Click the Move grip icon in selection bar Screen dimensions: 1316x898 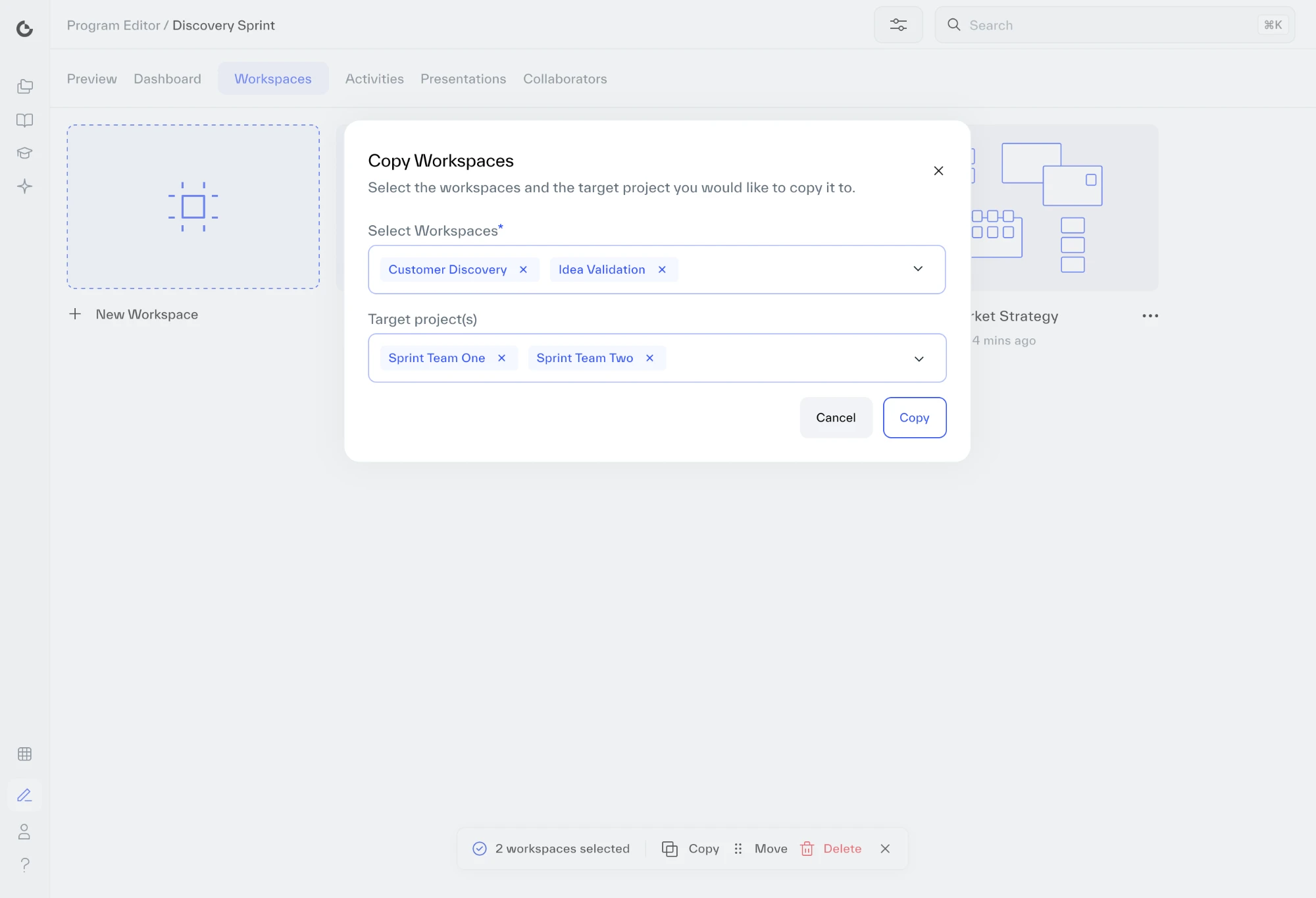[738, 849]
